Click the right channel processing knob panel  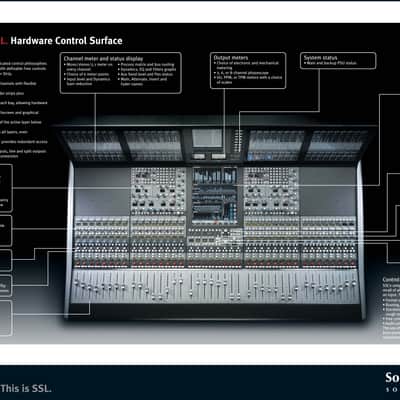point(271,191)
